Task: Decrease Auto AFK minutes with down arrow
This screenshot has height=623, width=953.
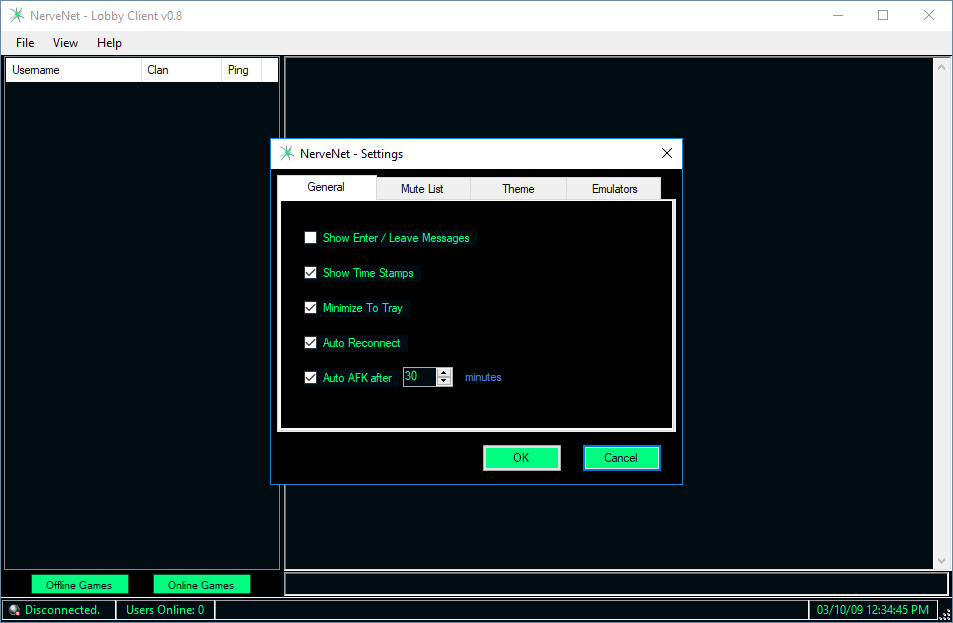Action: (x=444, y=382)
